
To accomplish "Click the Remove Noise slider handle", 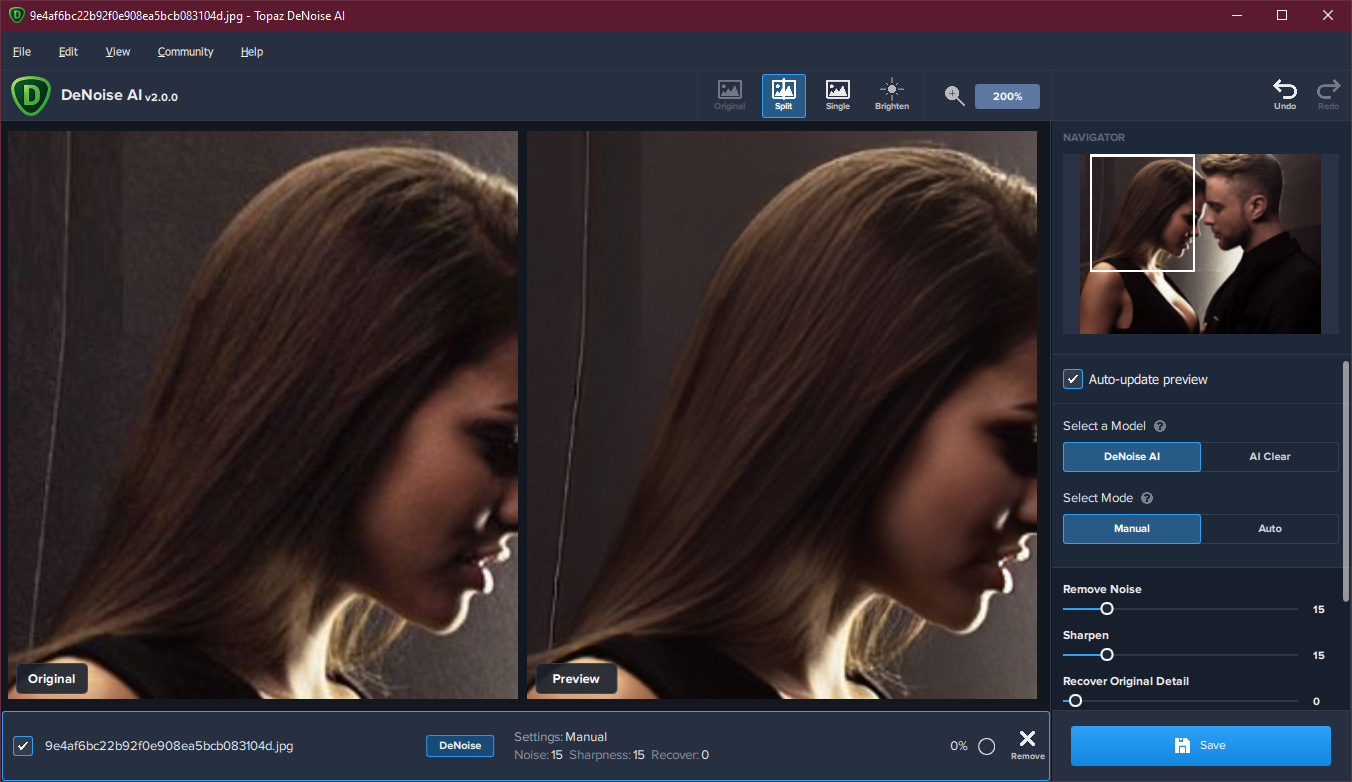I will pos(1107,609).
